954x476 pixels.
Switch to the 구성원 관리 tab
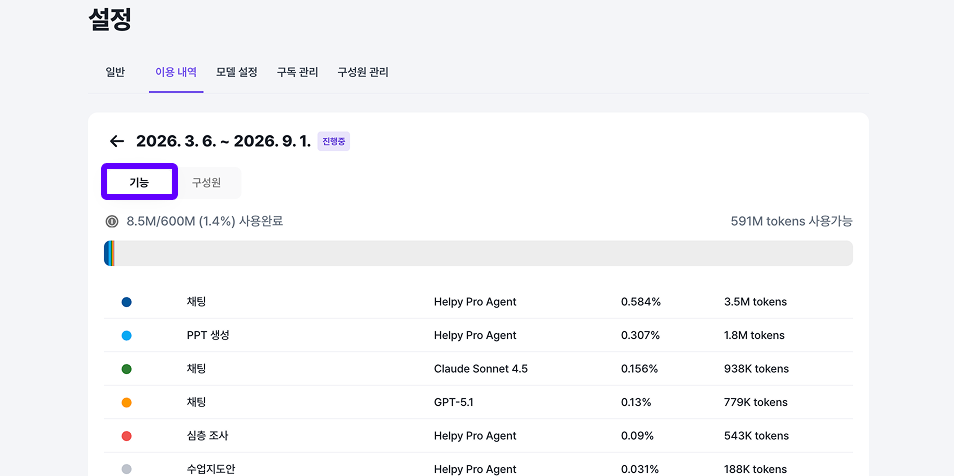click(x=363, y=72)
